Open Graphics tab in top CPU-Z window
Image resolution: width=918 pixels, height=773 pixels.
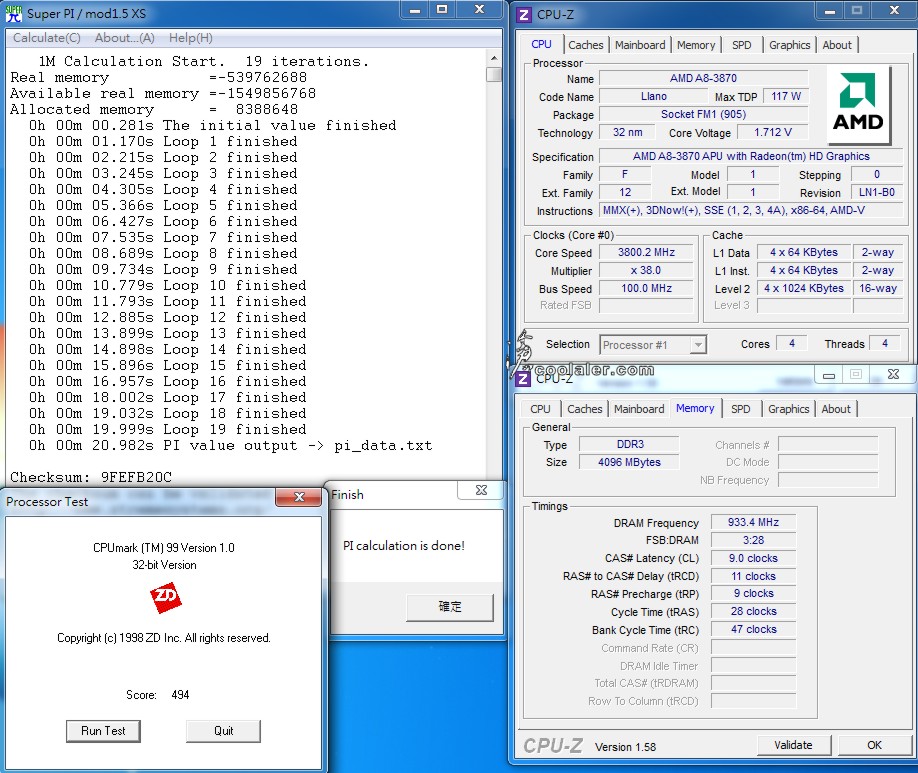pyautogui.click(x=790, y=45)
